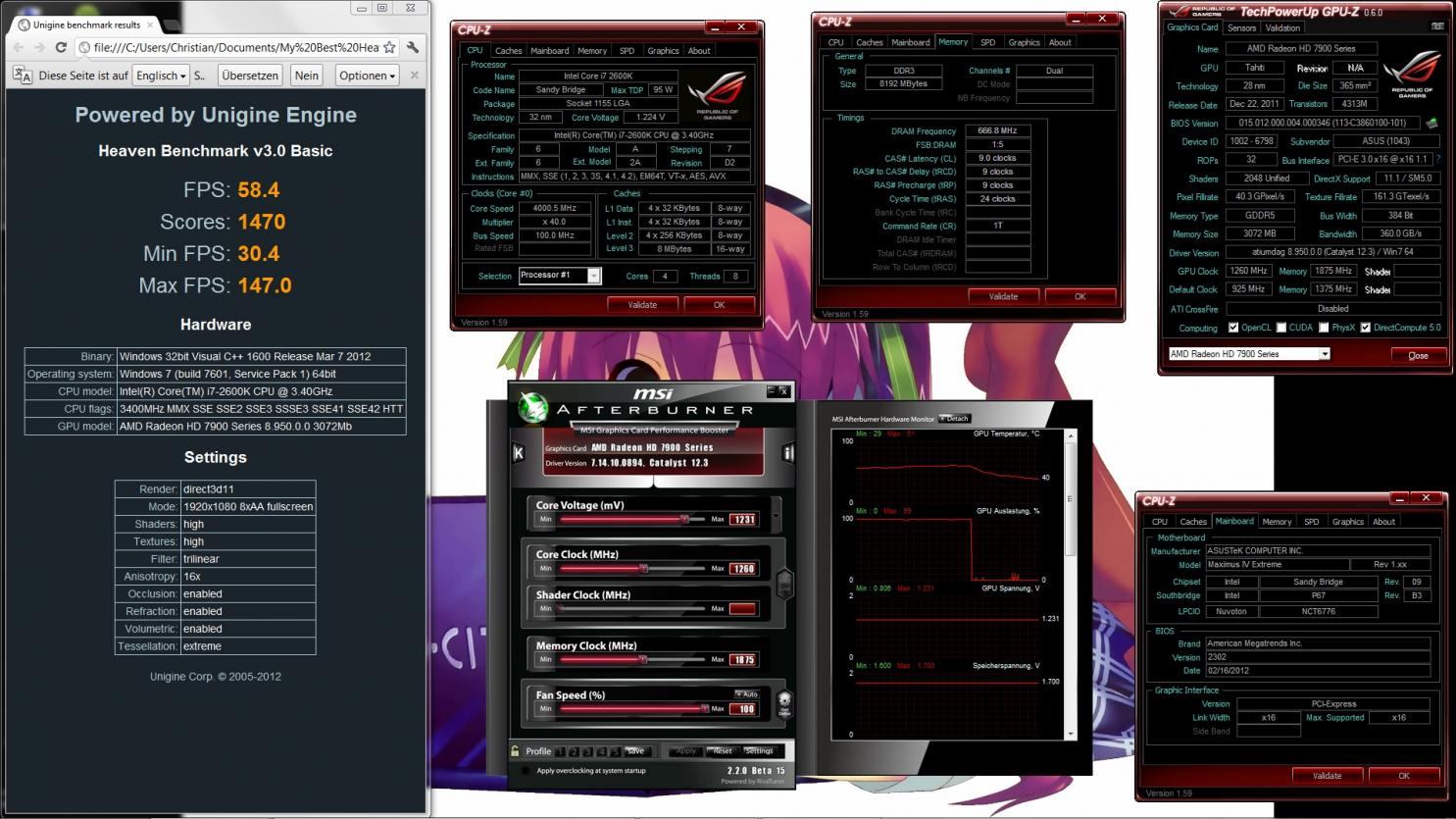Bookmark page with star icon
The width and height of the screenshot is (1456, 819).
pos(389,47)
